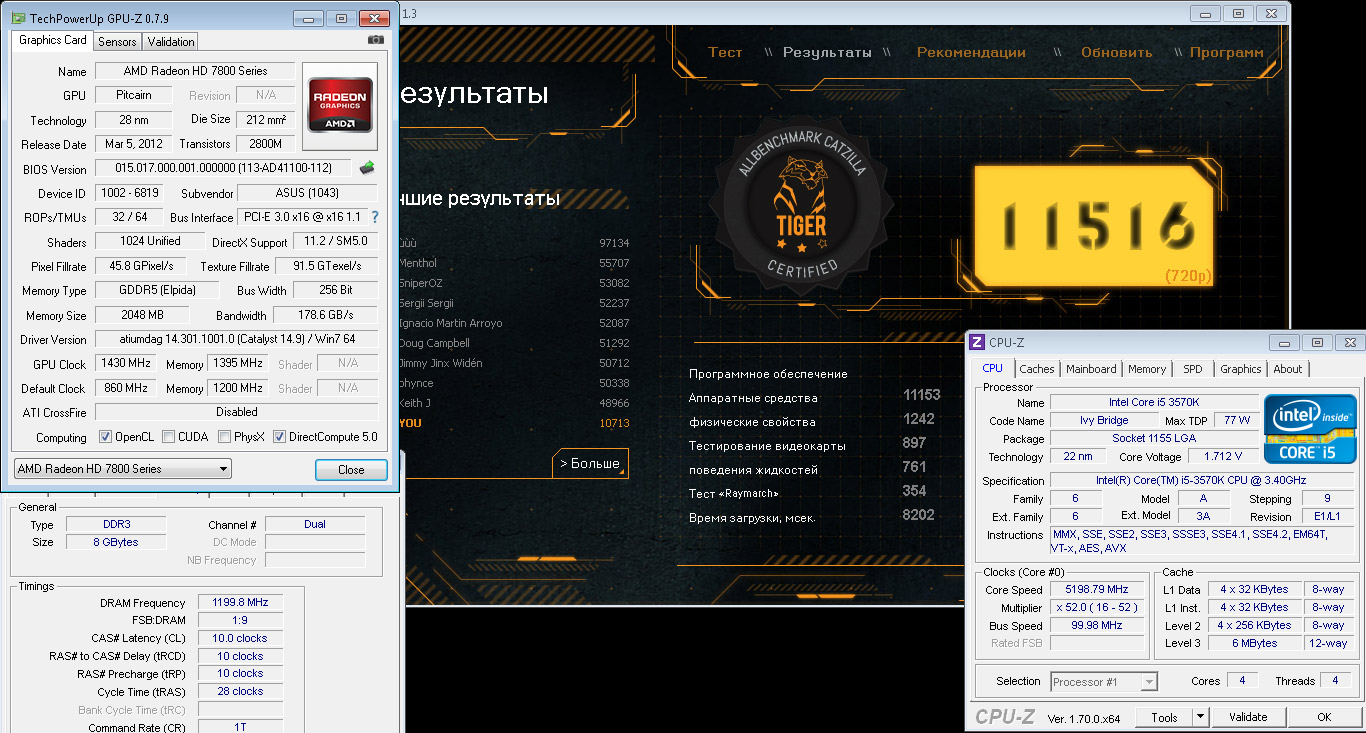Click the YOU 10713 leaderboard row
Viewport: 1366px width, 733px height.
click(513, 423)
